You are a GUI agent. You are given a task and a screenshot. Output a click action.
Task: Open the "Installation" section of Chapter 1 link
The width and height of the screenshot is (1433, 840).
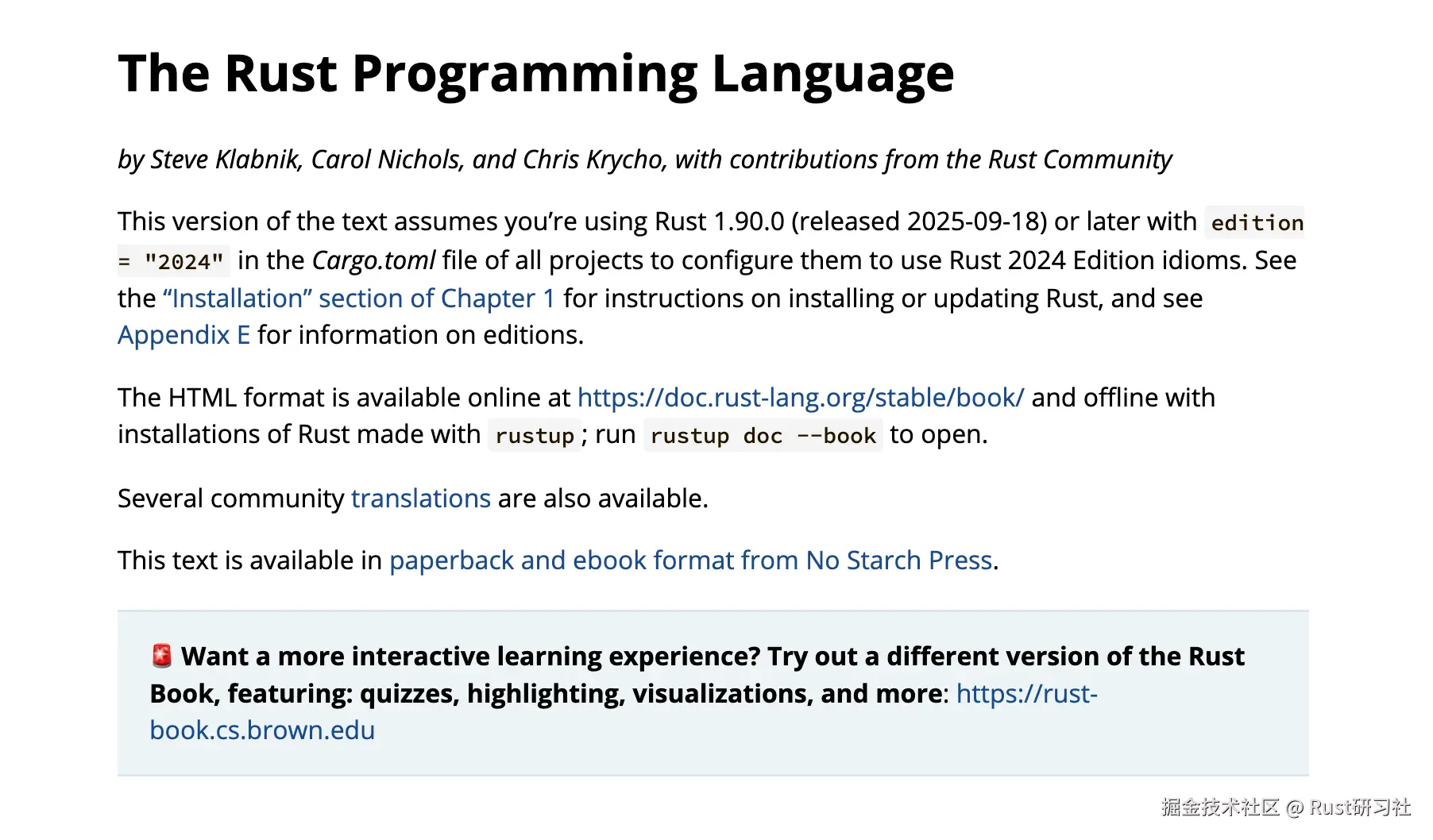click(359, 299)
